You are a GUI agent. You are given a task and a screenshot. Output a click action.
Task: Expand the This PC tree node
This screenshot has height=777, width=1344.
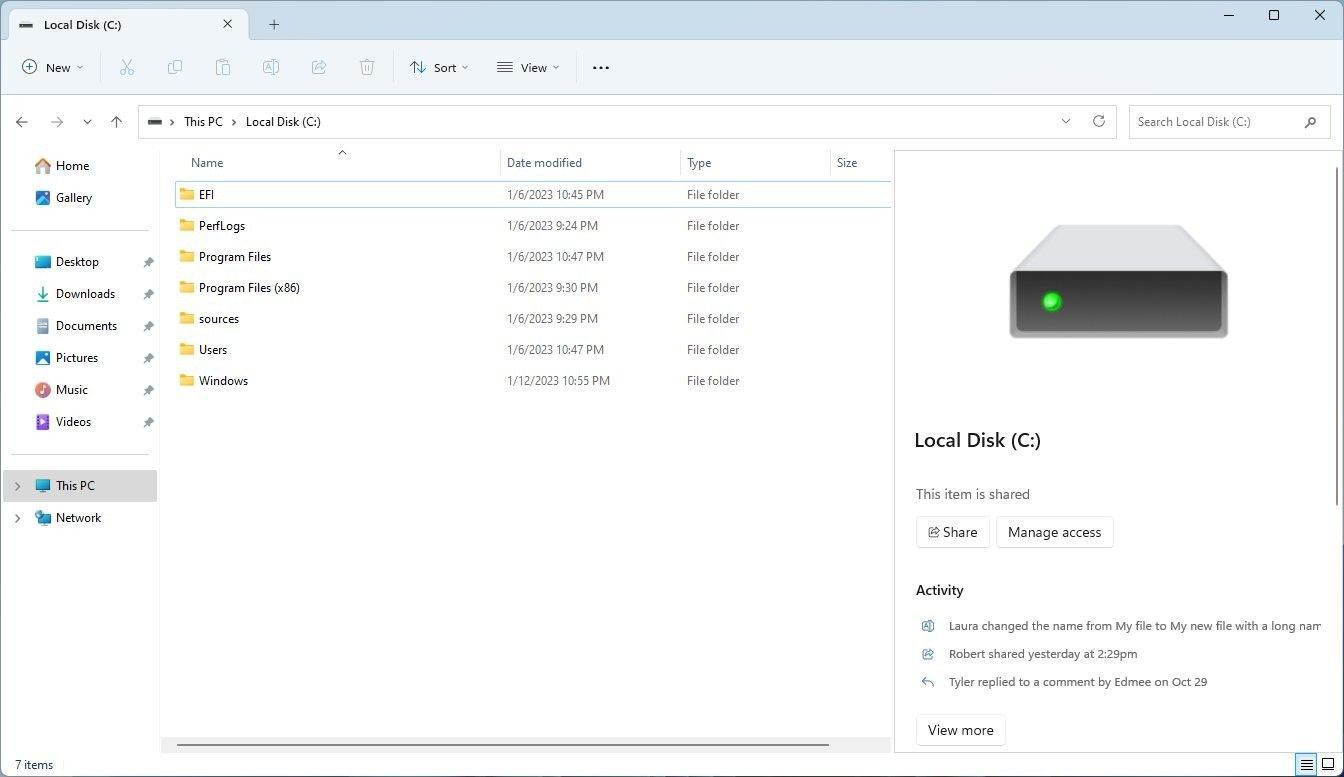[x=17, y=486]
